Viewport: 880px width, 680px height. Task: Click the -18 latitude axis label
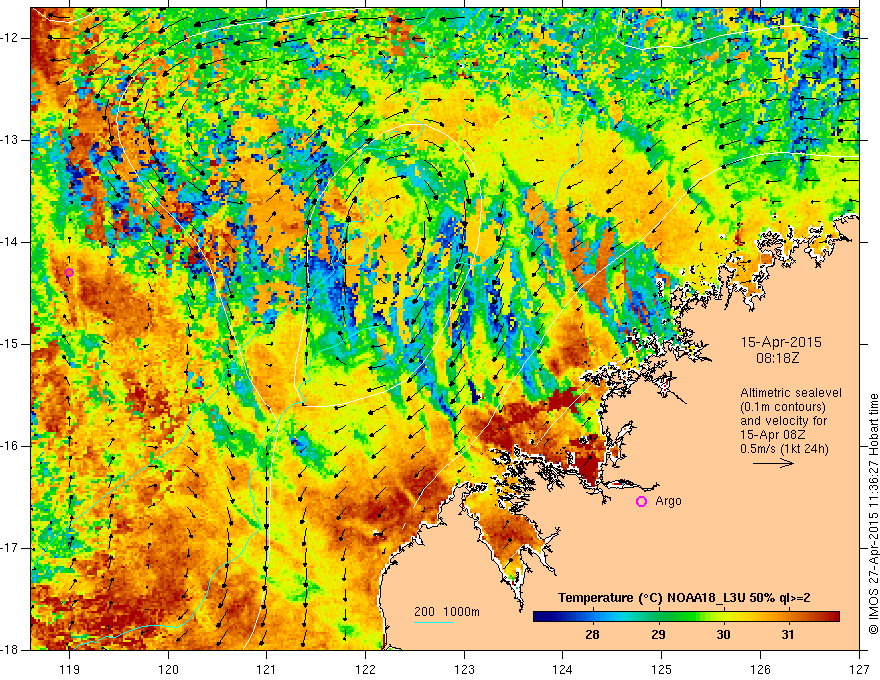[10, 650]
